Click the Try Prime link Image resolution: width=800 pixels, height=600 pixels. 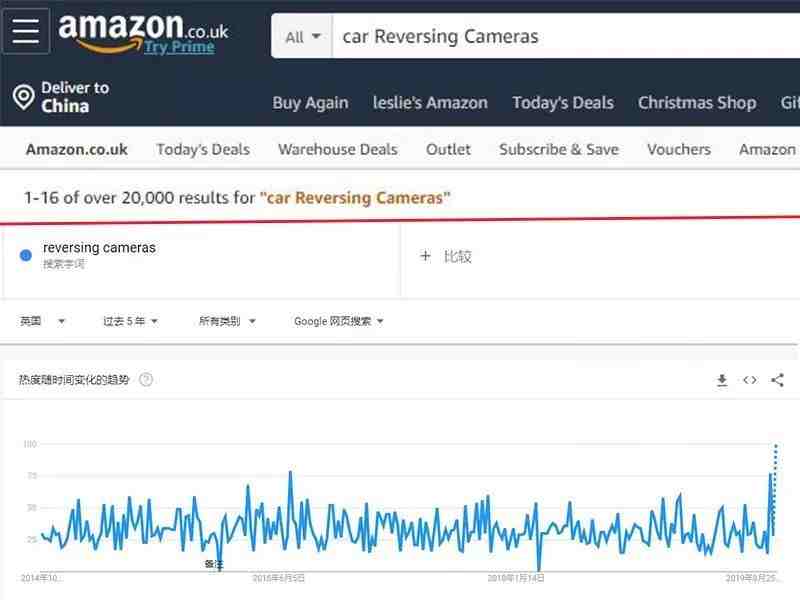[x=179, y=47]
